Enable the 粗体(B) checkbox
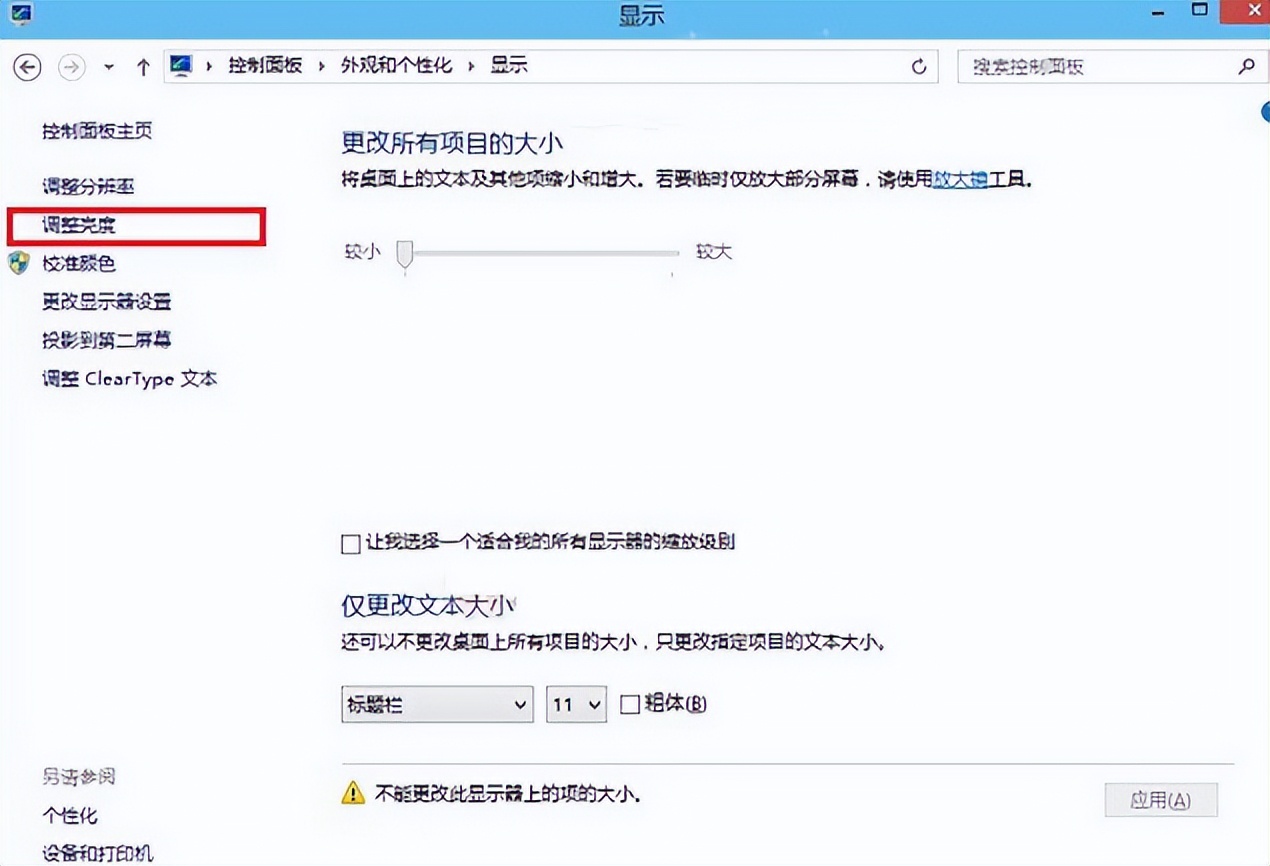The width and height of the screenshot is (1270, 866). point(630,704)
